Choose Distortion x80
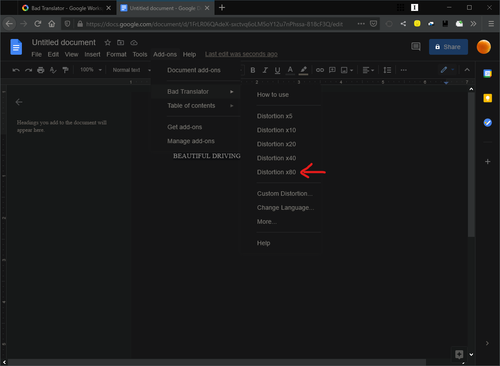Viewport: 500px width, 366px height. point(281,172)
